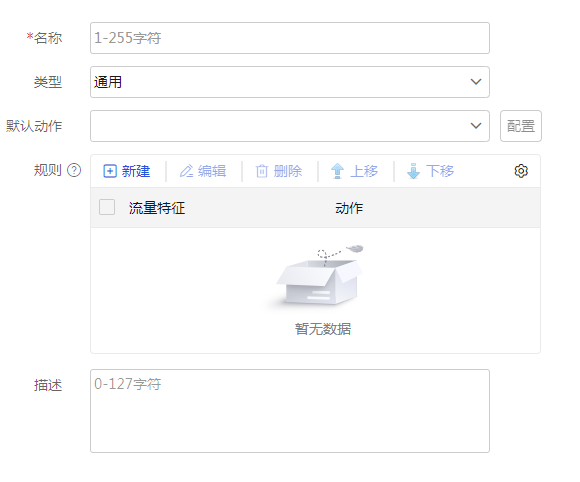The height and width of the screenshot is (482, 580).
Task: Click the 编辑 pencil icon
Action: [186, 171]
